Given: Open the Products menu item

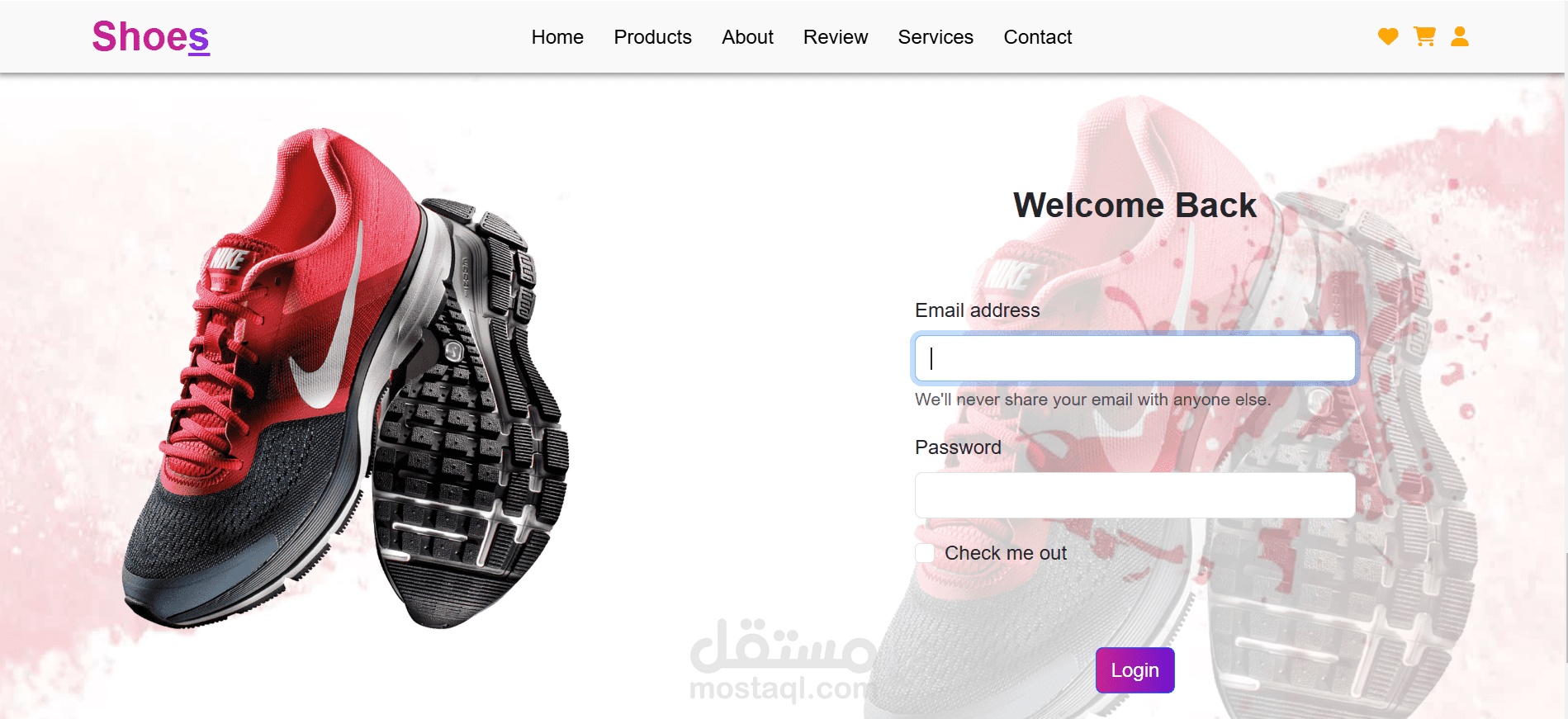Looking at the screenshot, I should 652,37.
